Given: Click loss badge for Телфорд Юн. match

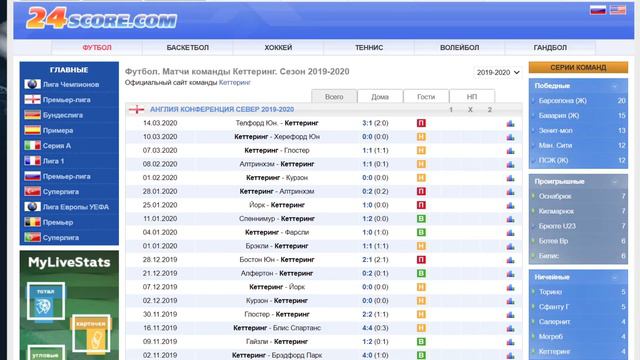Looking at the screenshot, I should 421,123.
